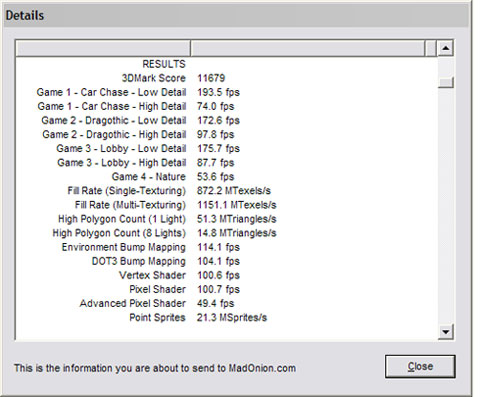This screenshot has width=480, height=397.
Task: Select the Advanced Pixel Shader label
Action: (x=133, y=303)
